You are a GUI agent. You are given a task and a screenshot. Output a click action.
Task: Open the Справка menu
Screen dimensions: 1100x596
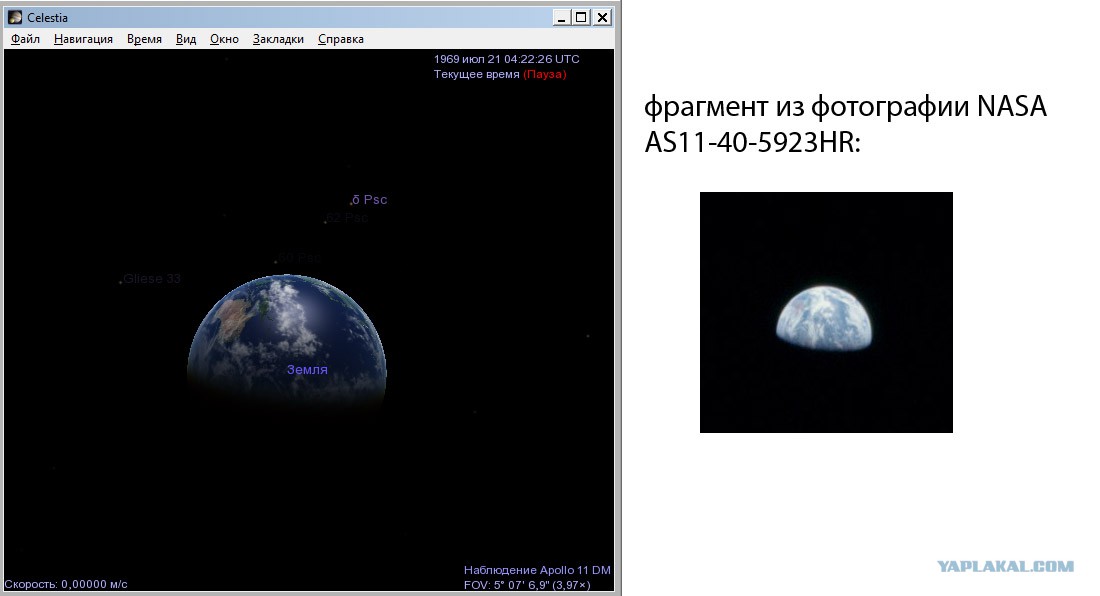coord(341,39)
